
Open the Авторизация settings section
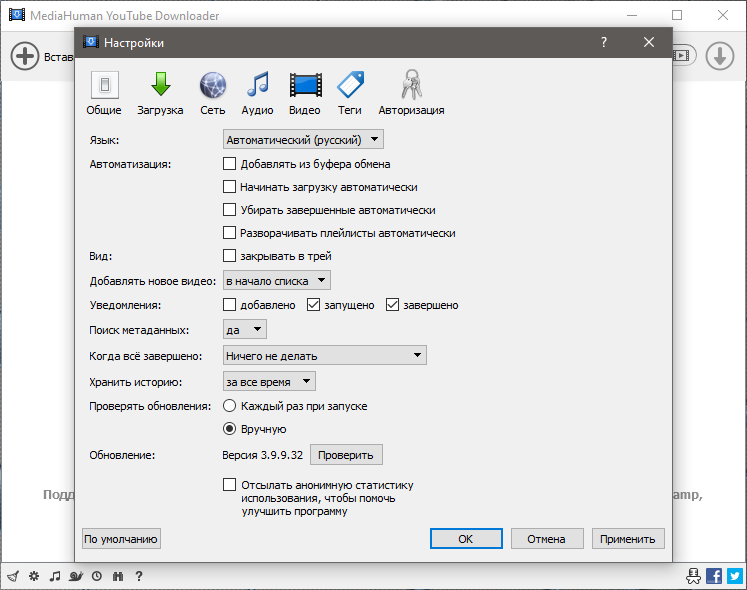coord(411,93)
